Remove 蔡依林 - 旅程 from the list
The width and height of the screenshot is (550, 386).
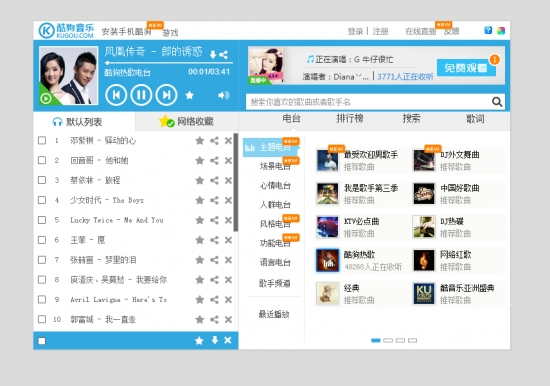(x=228, y=180)
